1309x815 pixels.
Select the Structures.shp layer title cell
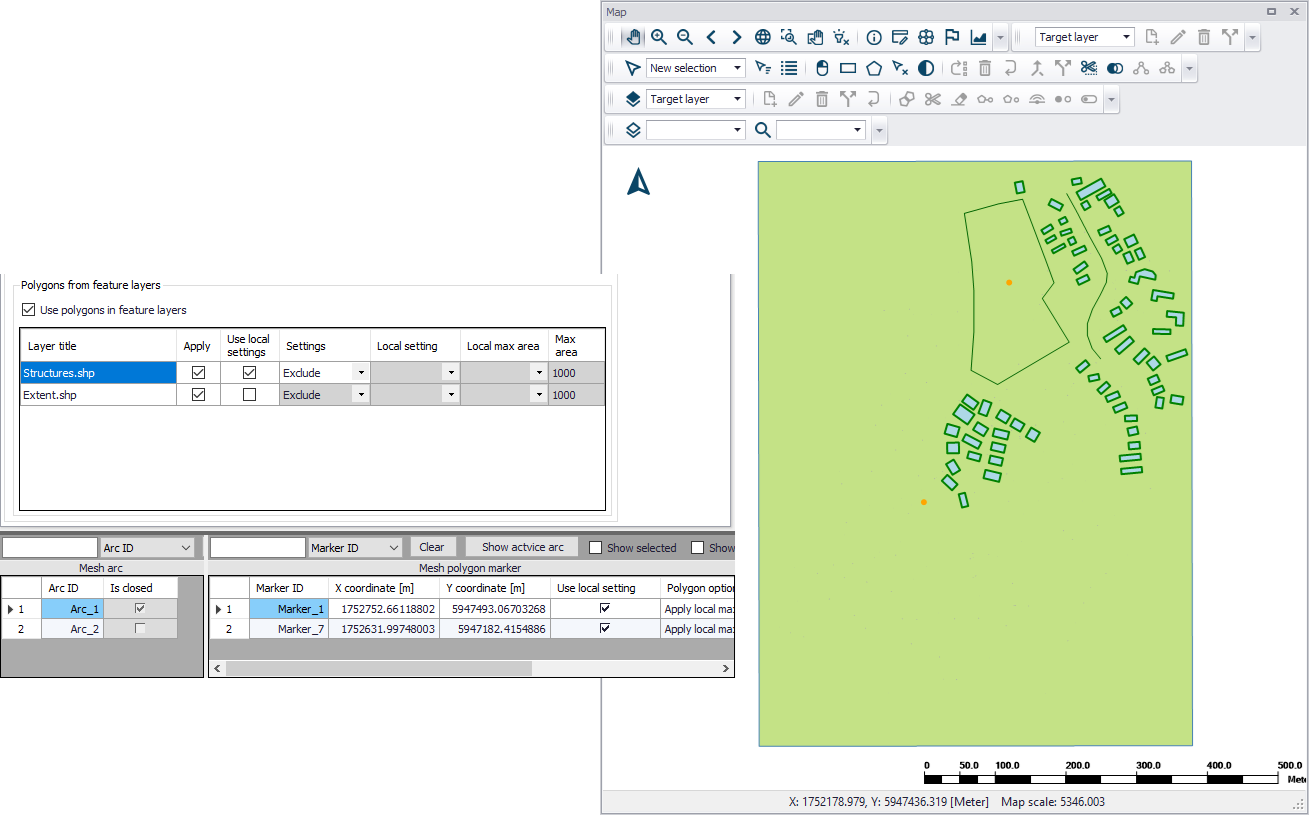point(99,372)
